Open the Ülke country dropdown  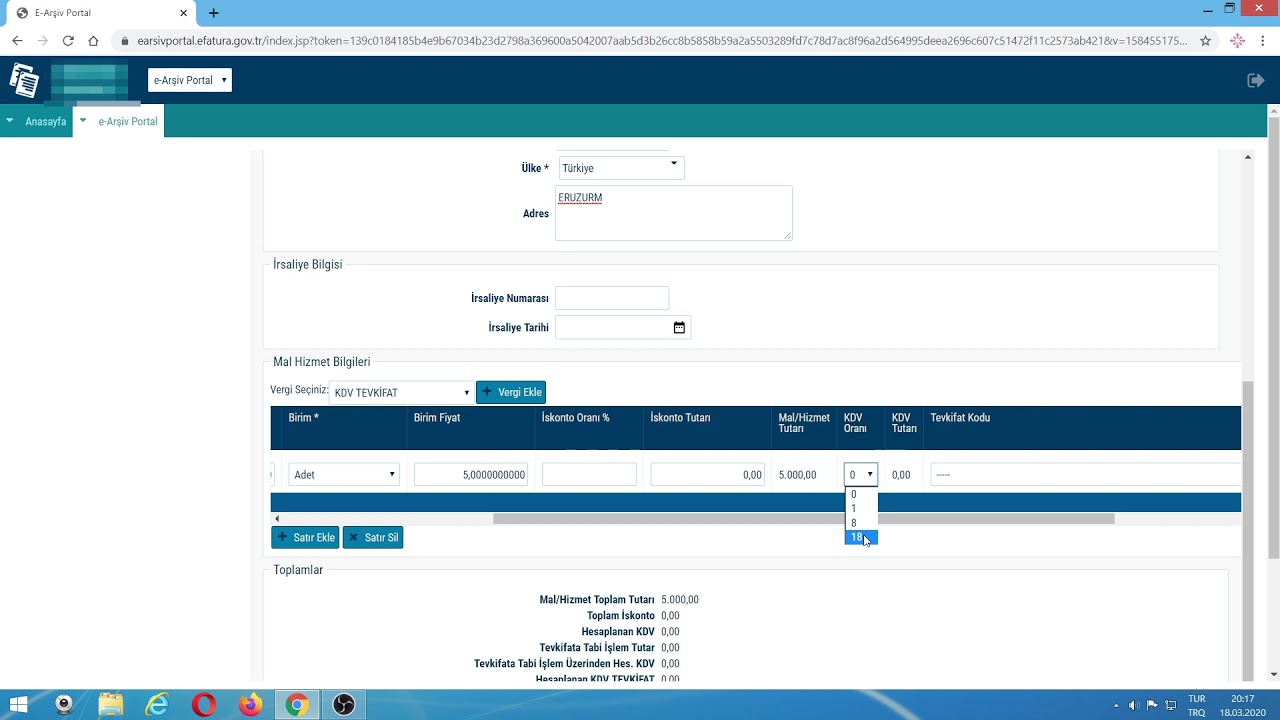pyautogui.click(x=621, y=168)
